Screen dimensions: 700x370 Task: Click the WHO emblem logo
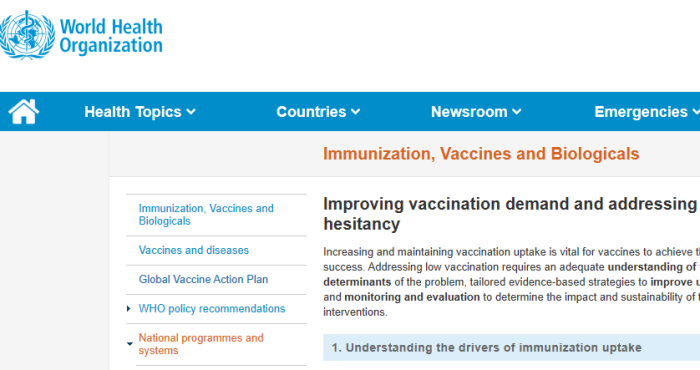[27, 35]
